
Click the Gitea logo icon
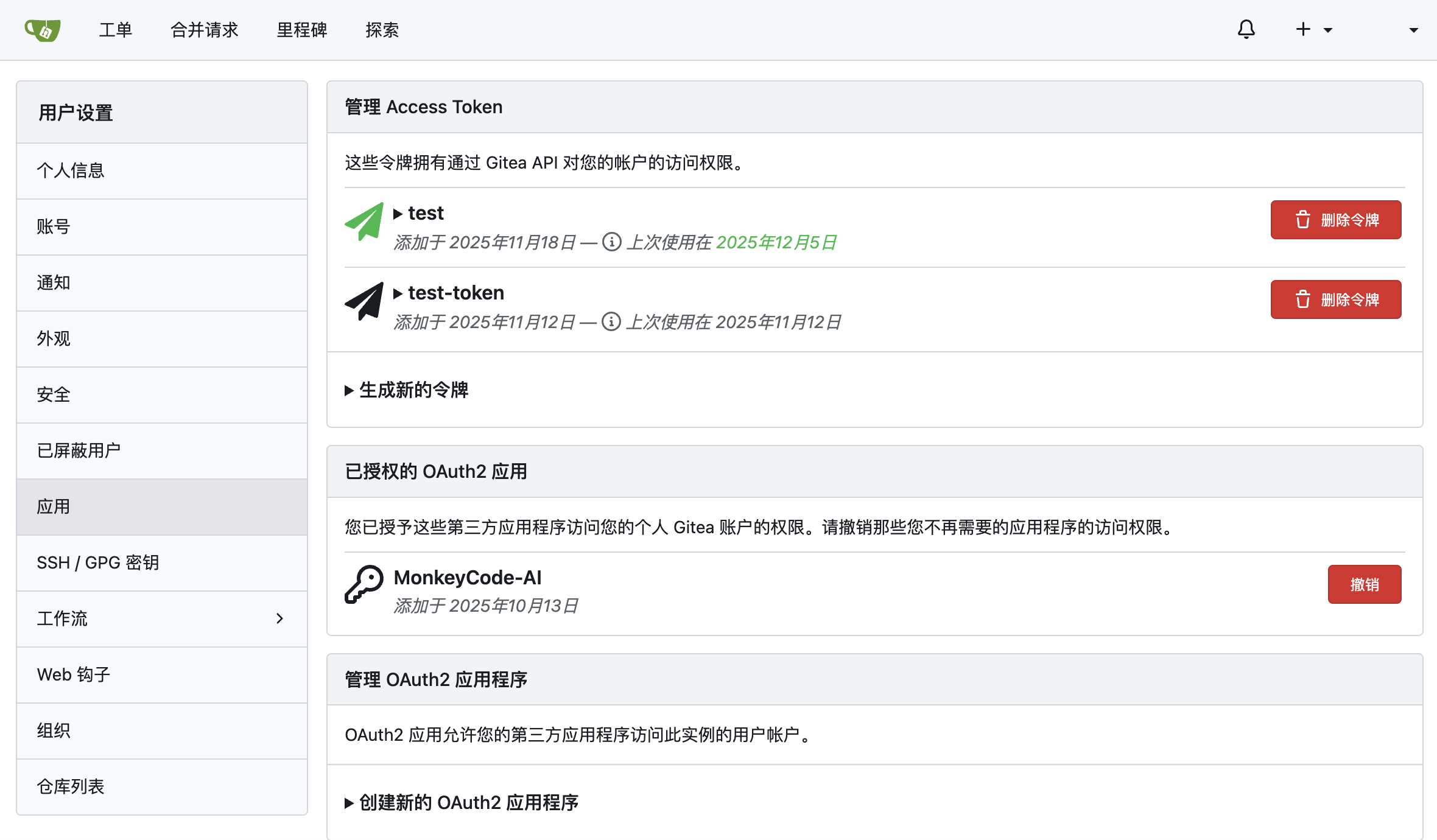coord(43,30)
